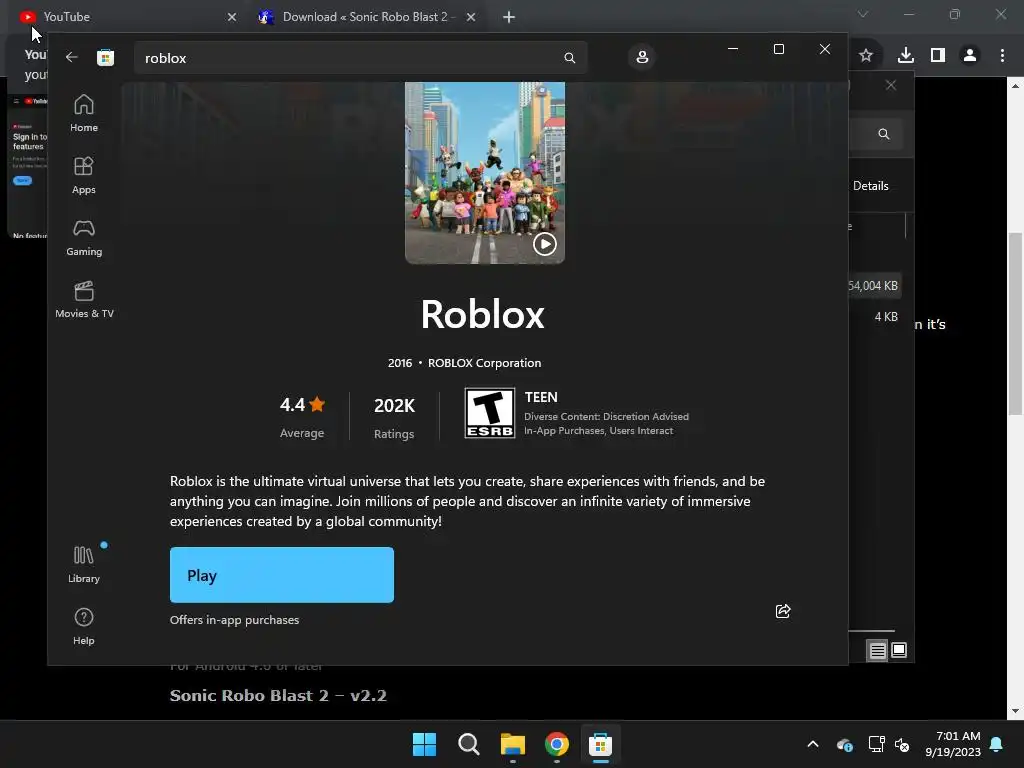Click search icon in background File Explorer window
This screenshot has height=768, width=1024.
pos(884,134)
